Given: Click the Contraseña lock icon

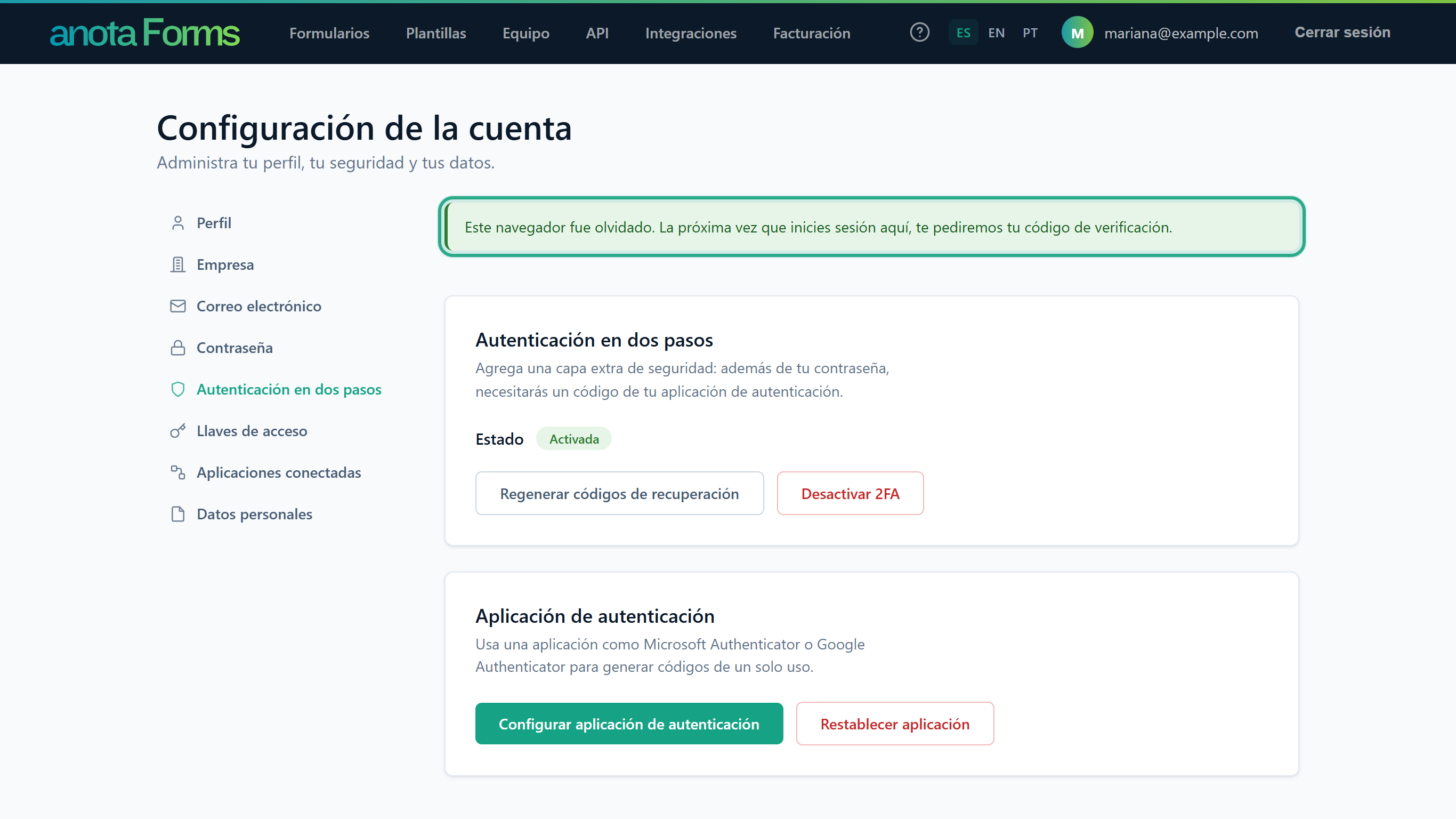Looking at the screenshot, I should [178, 348].
